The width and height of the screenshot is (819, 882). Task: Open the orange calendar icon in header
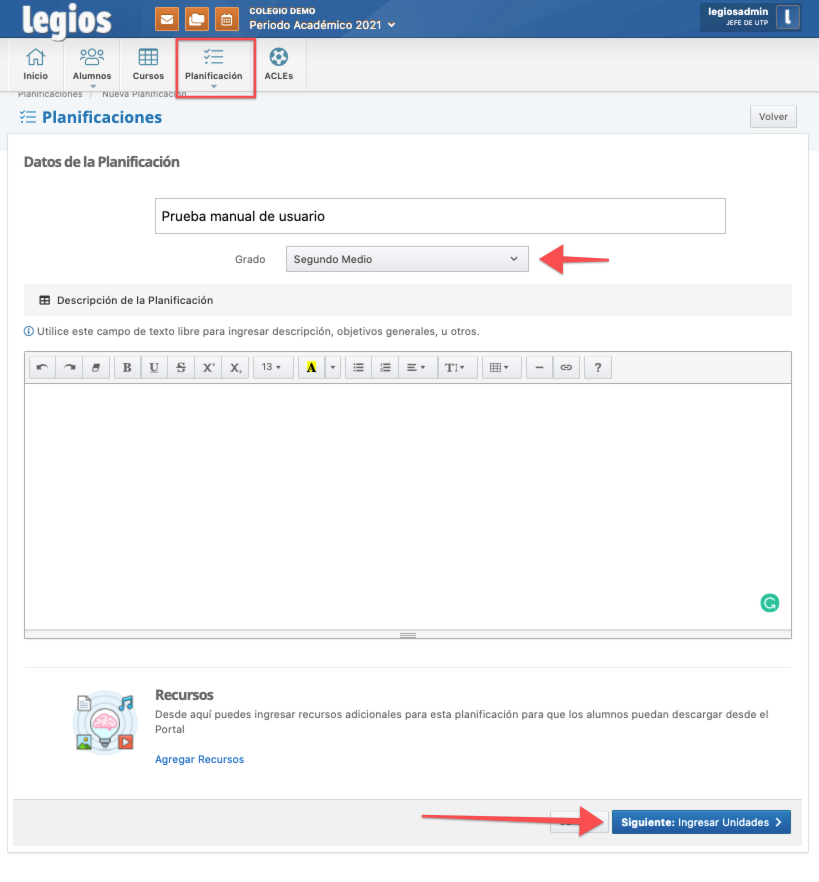click(x=227, y=19)
